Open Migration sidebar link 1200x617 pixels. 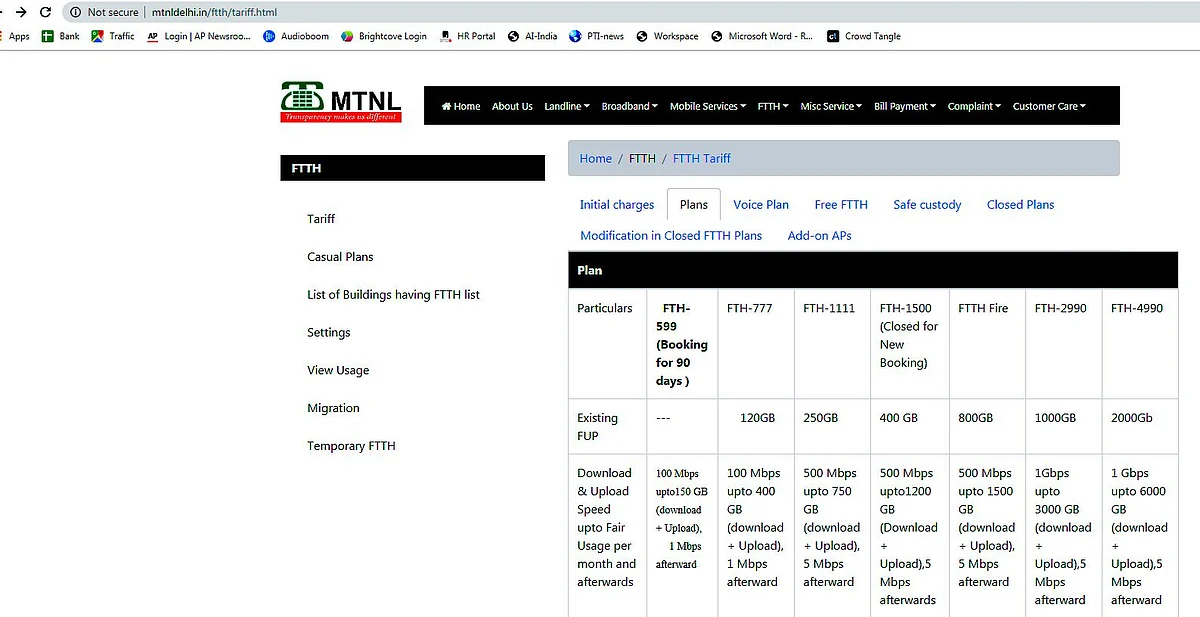point(333,408)
